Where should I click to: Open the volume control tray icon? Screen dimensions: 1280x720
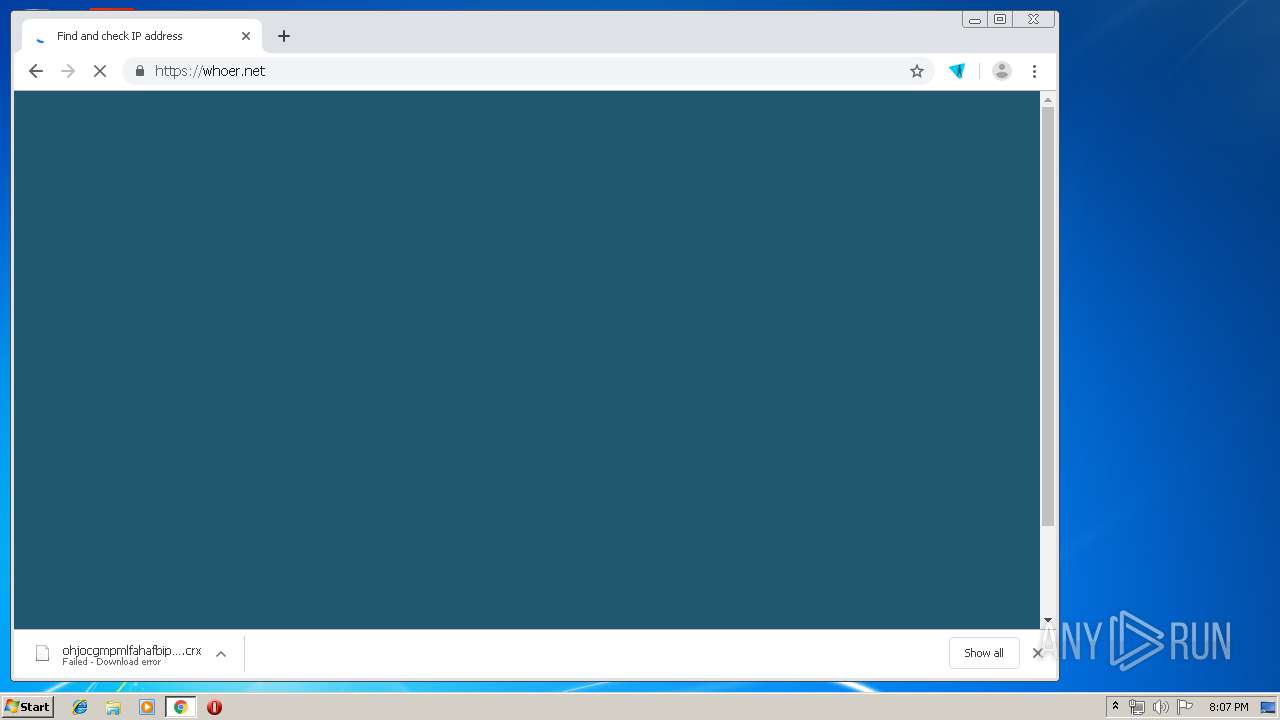[x=1161, y=707]
